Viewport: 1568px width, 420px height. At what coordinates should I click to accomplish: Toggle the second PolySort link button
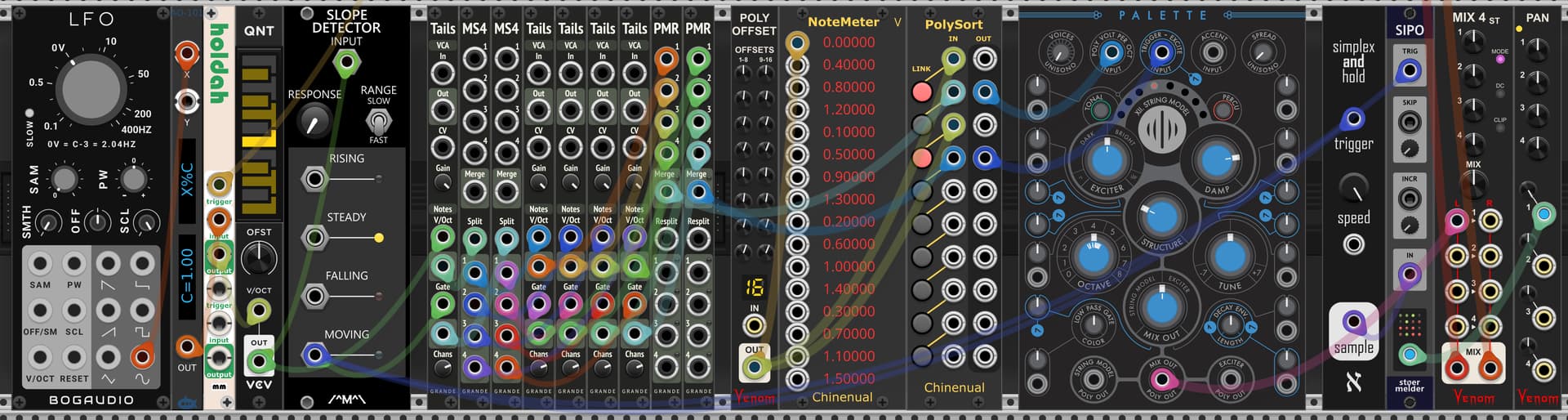tap(922, 125)
